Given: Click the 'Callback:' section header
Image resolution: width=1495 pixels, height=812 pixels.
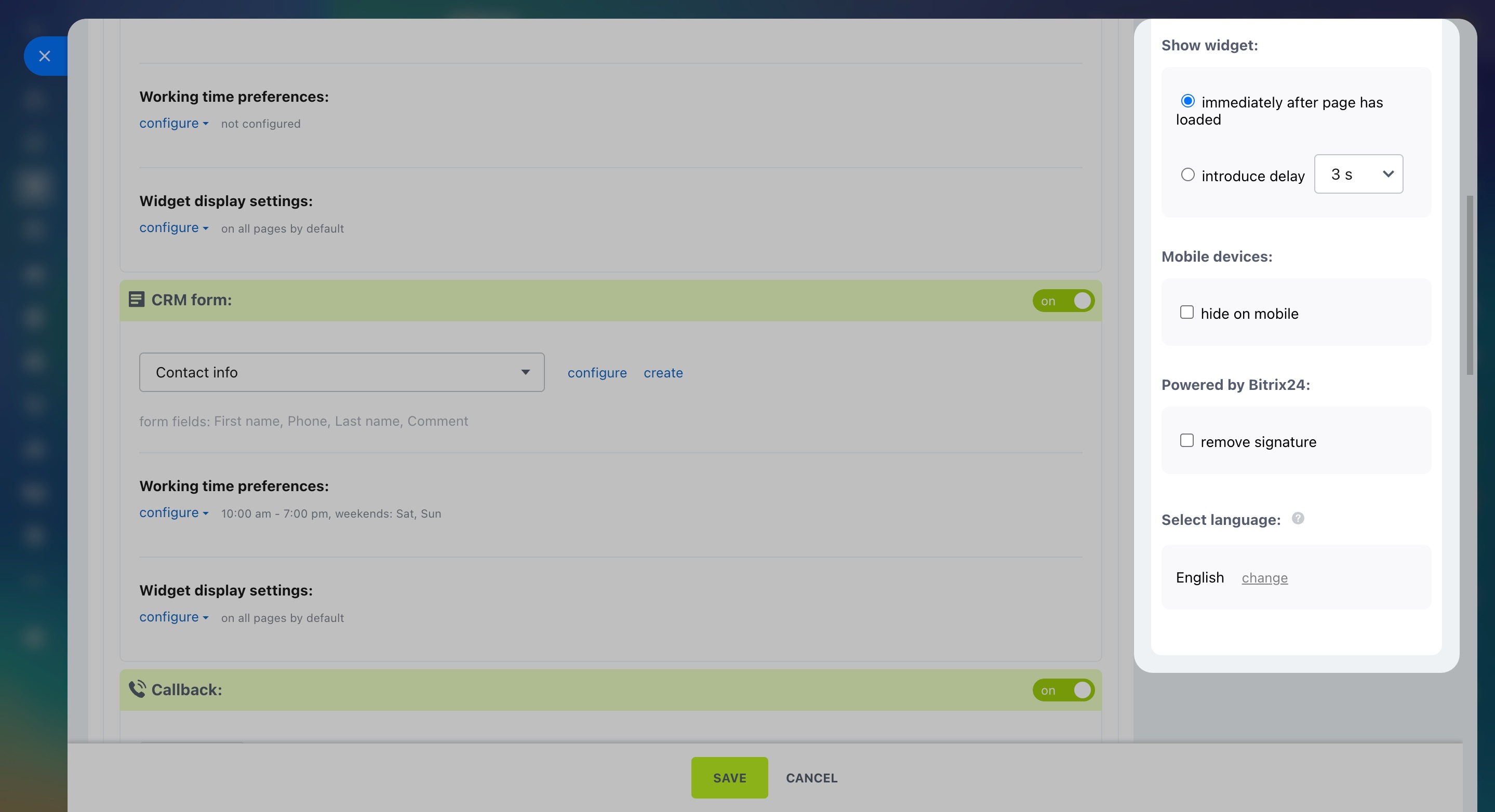Looking at the screenshot, I should pos(610,690).
